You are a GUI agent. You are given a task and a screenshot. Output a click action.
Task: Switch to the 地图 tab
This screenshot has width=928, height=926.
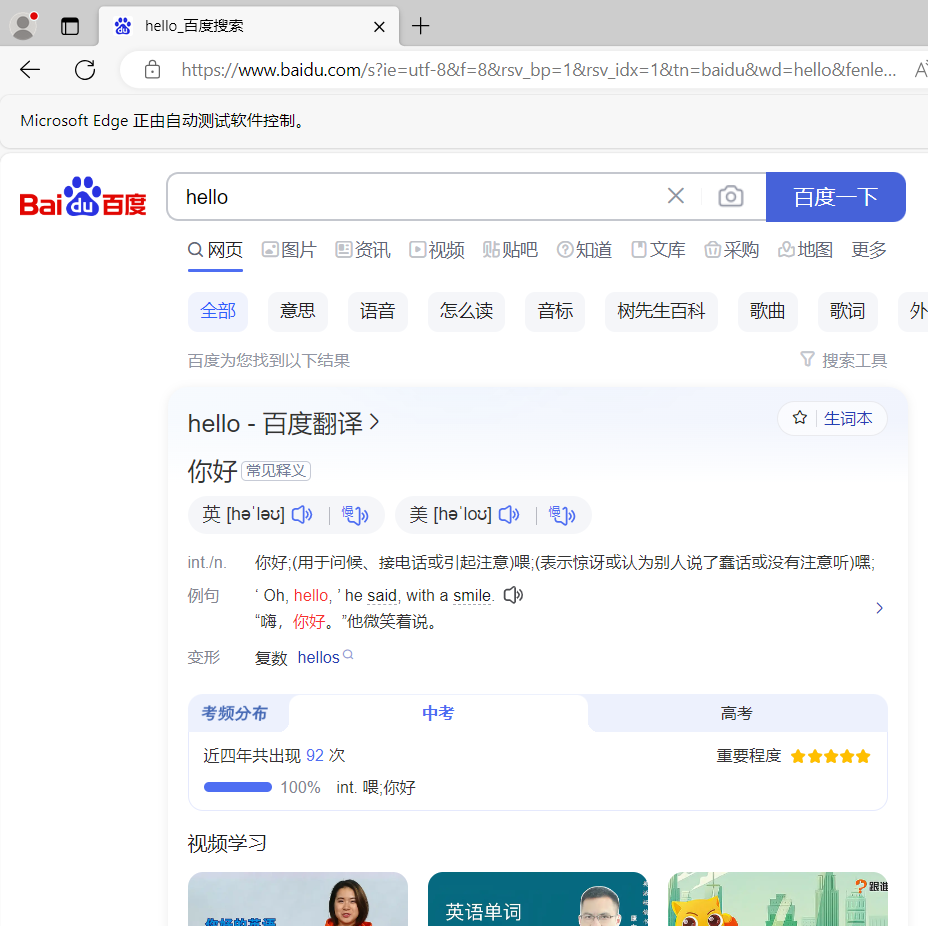[x=805, y=250]
